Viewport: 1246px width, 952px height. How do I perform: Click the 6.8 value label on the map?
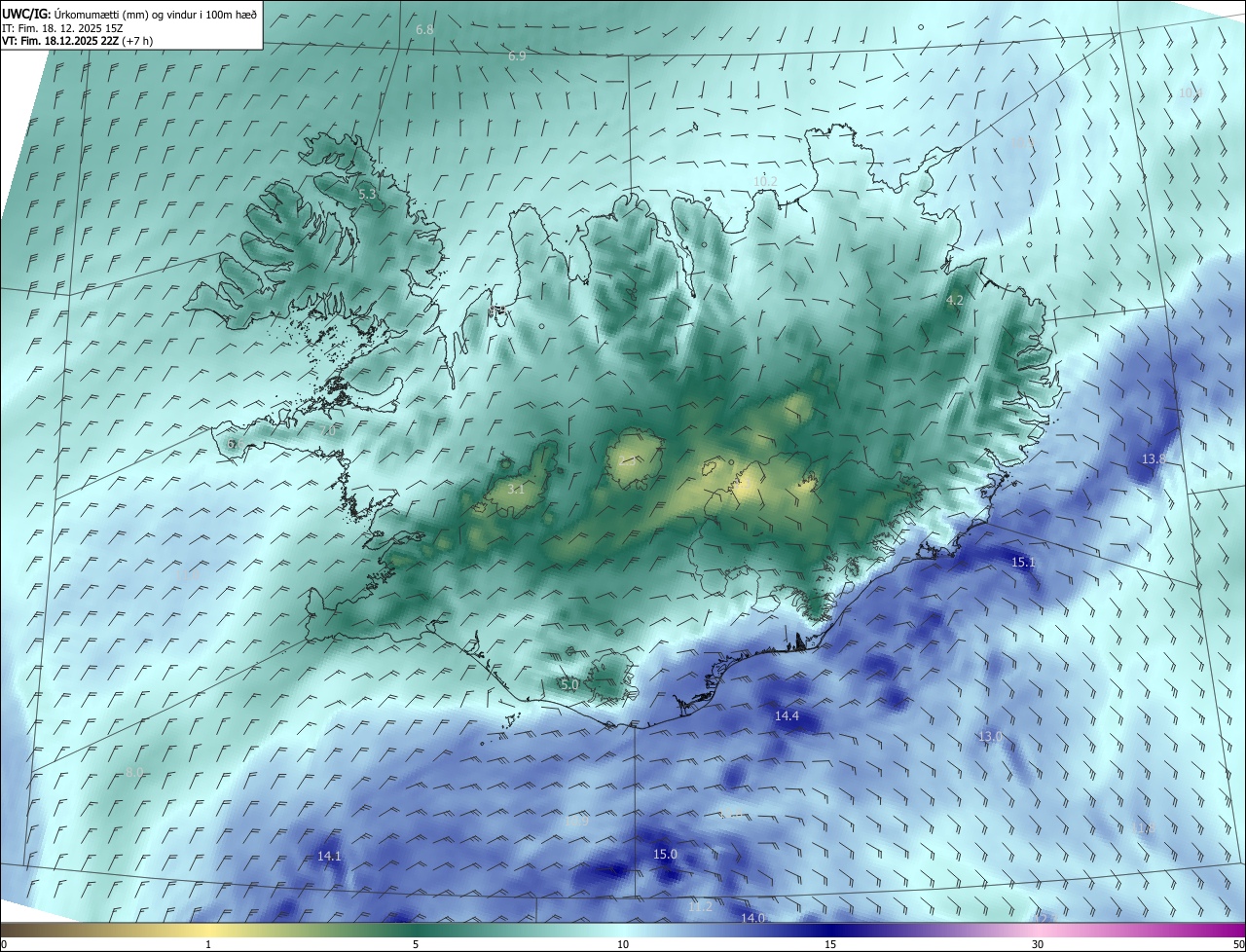(x=424, y=30)
